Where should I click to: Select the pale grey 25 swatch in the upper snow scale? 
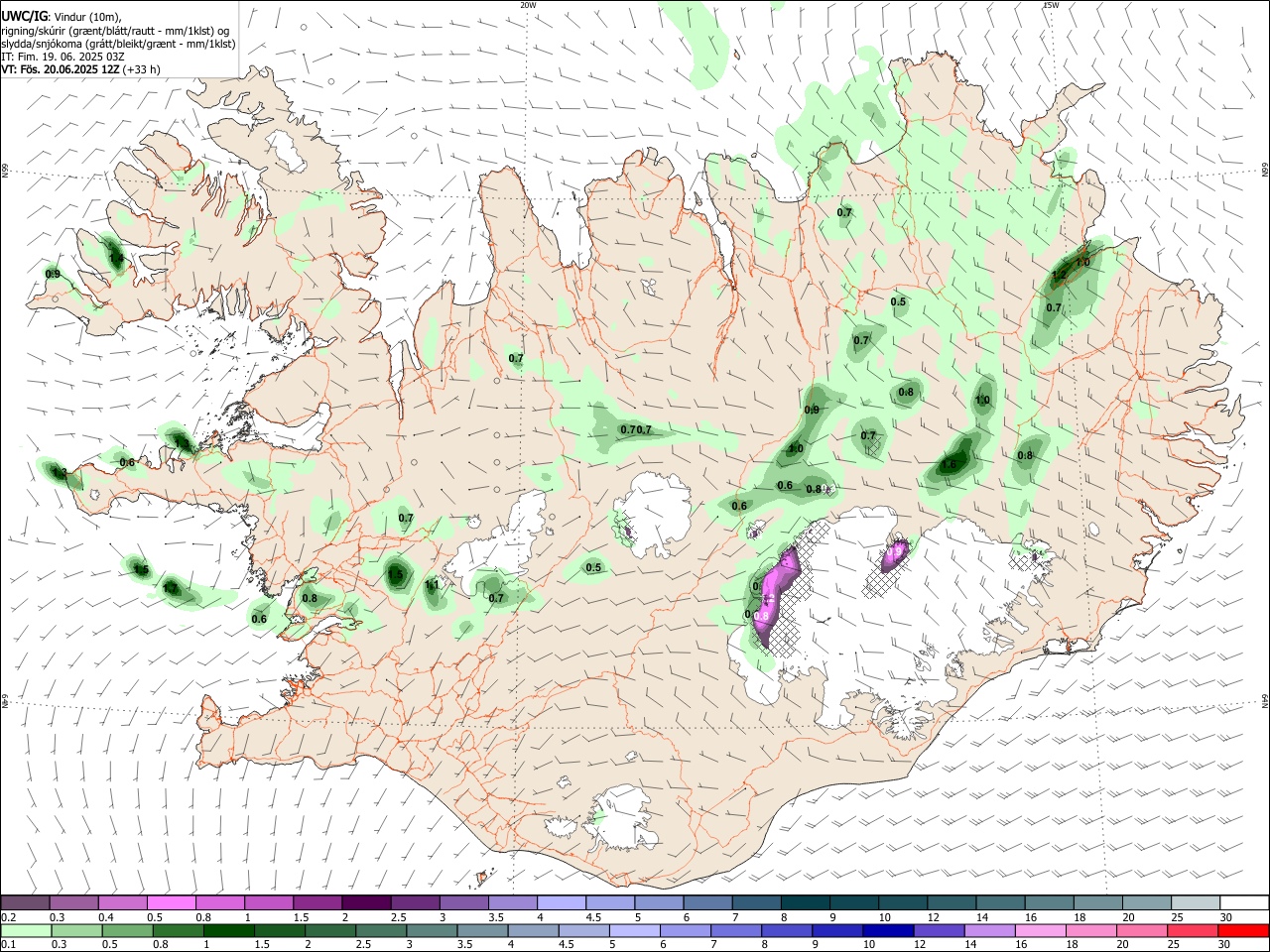pyautogui.click(x=1196, y=903)
